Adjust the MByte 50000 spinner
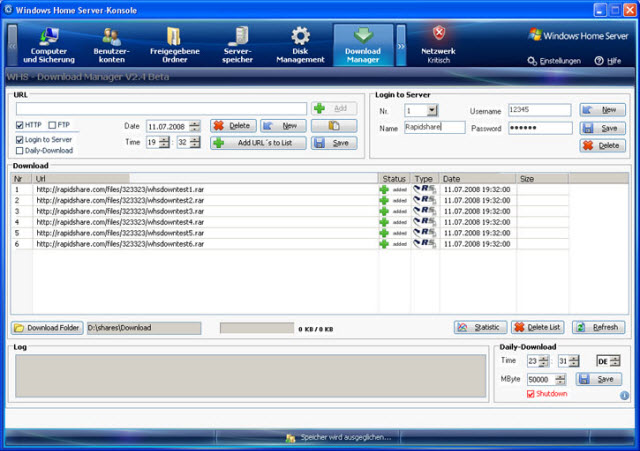Image resolution: width=640 pixels, height=451 pixels. [x=561, y=380]
